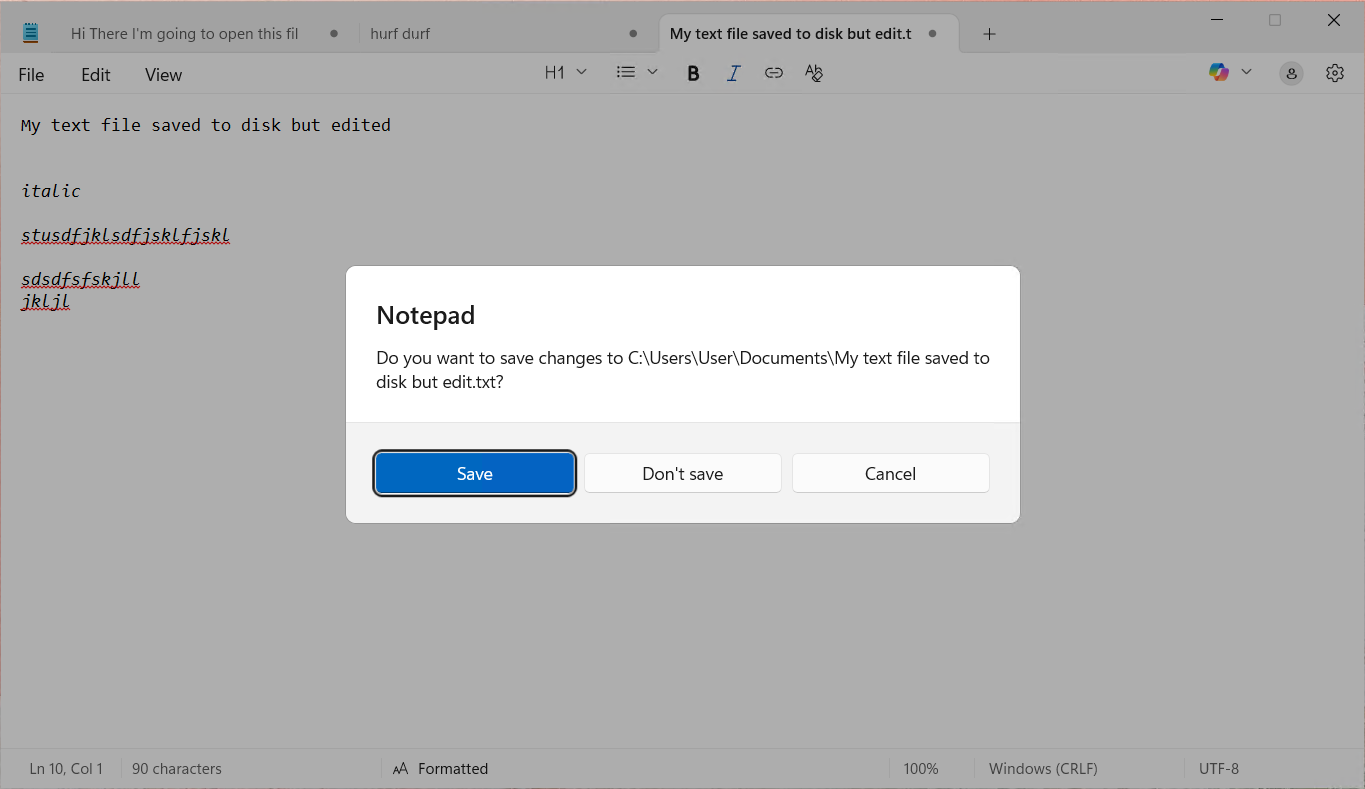Click 'Windows (CRLF)' line ending indicator
The height and width of the screenshot is (789, 1365).
1043,769
